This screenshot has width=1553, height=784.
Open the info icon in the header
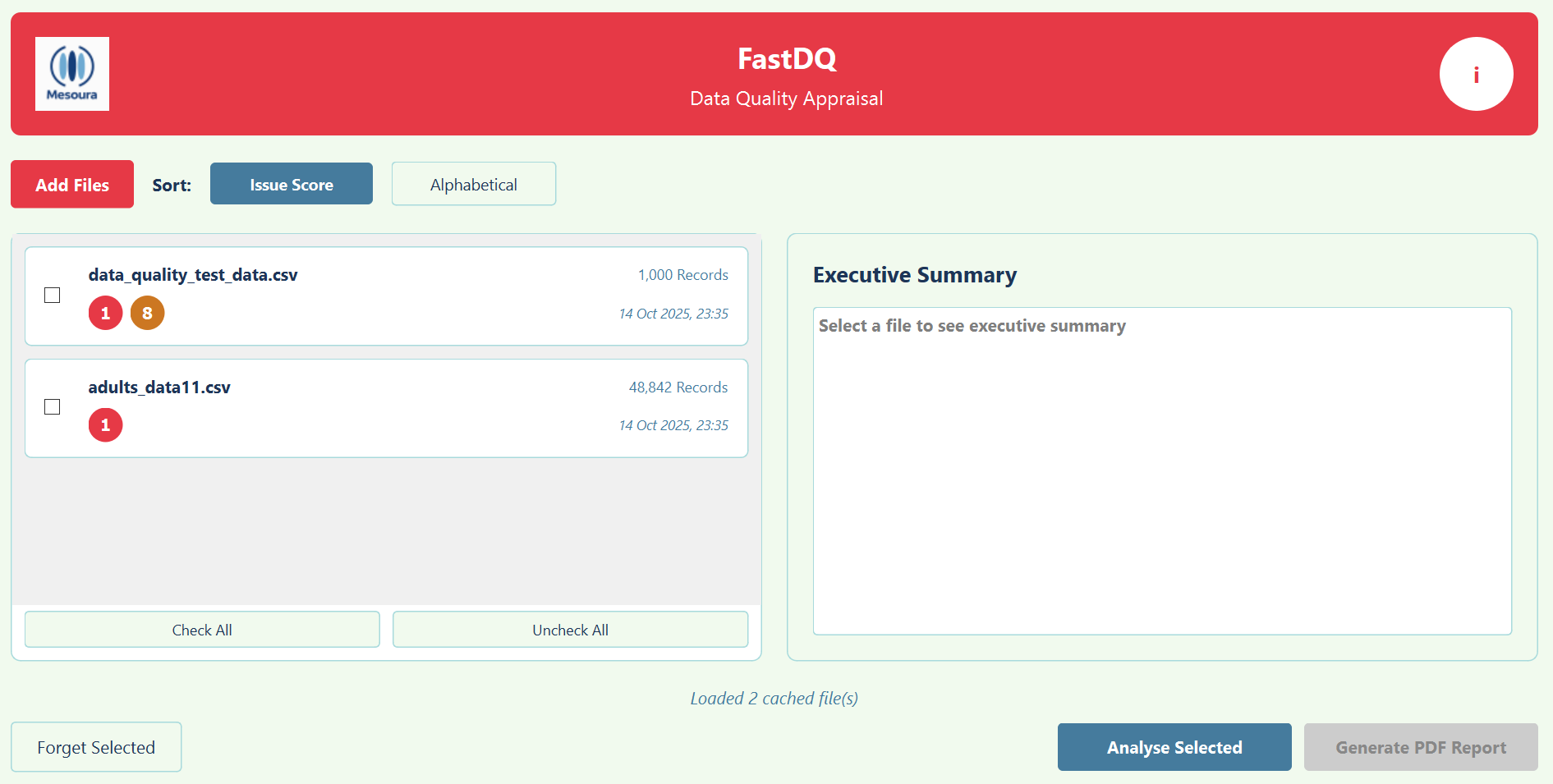pyautogui.click(x=1476, y=74)
